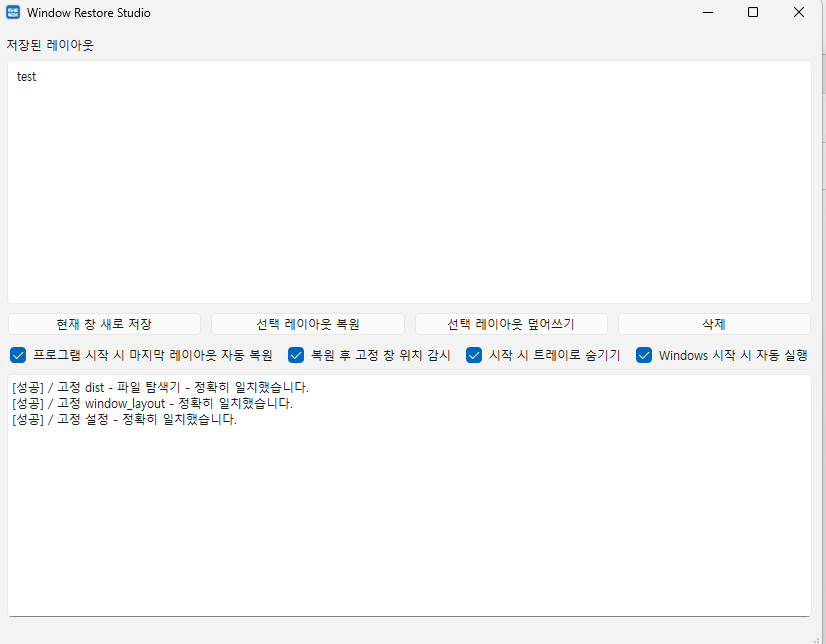Turn off Windows 시작 시 자동 실행
Image resolution: width=826 pixels, height=644 pixels.
[644, 355]
